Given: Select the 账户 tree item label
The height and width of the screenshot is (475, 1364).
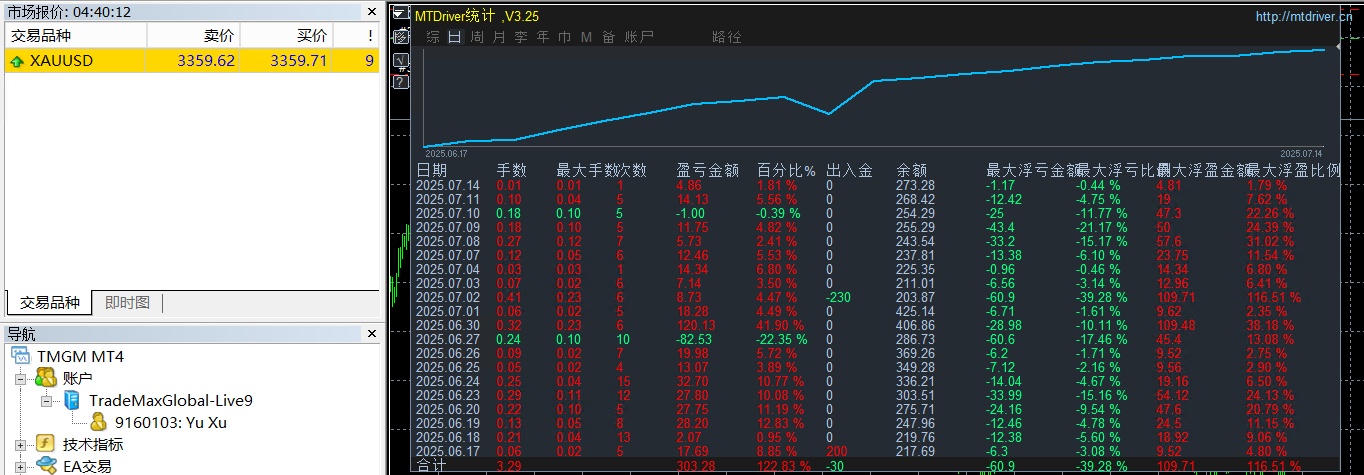Looking at the screenshot, I should point(77,379).
